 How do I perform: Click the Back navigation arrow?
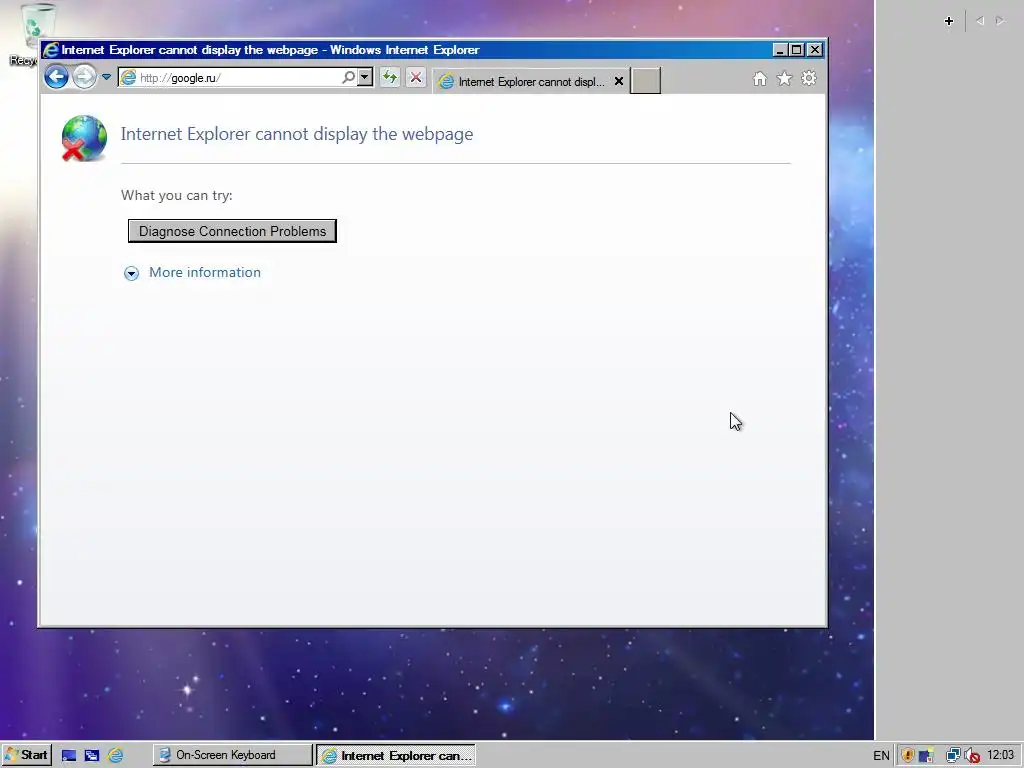coord(56,77)
